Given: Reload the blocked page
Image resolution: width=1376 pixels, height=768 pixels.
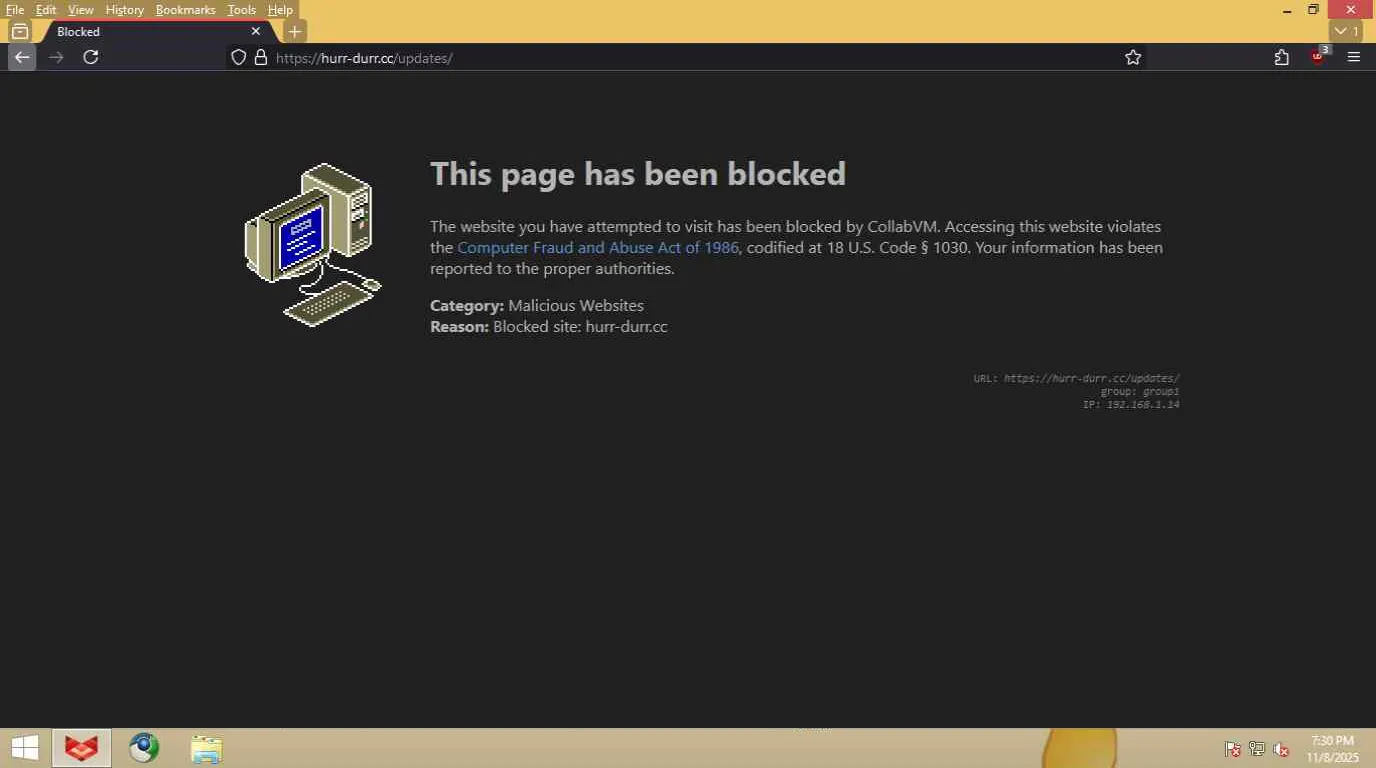Looking at the screenshot, I should [91, 57].
